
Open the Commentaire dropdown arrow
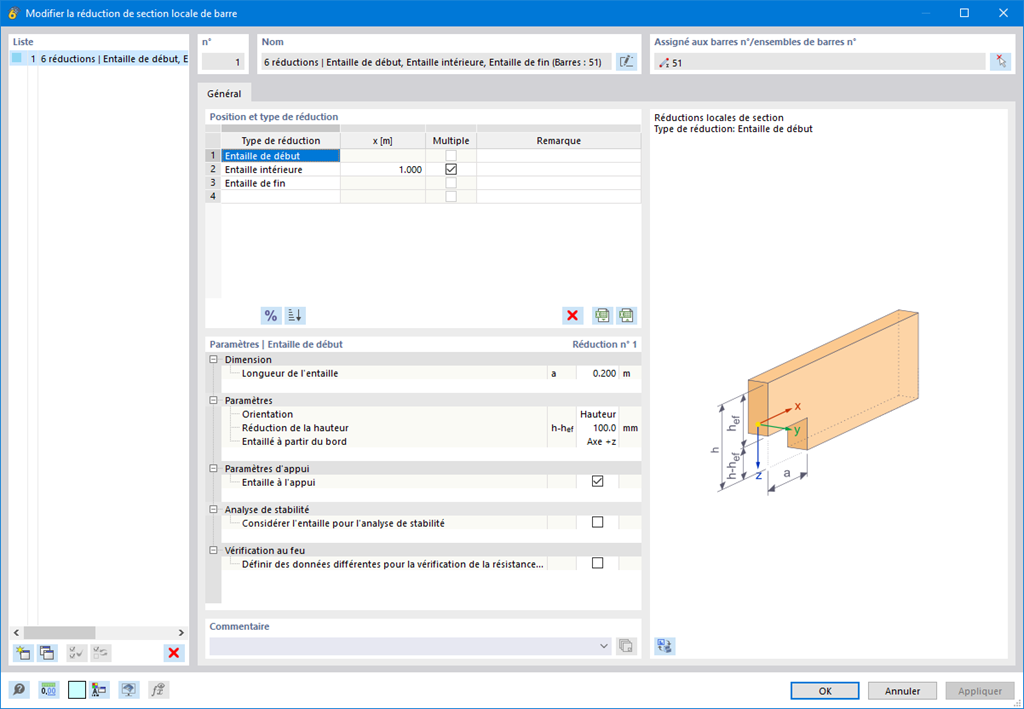click(603, 646)
